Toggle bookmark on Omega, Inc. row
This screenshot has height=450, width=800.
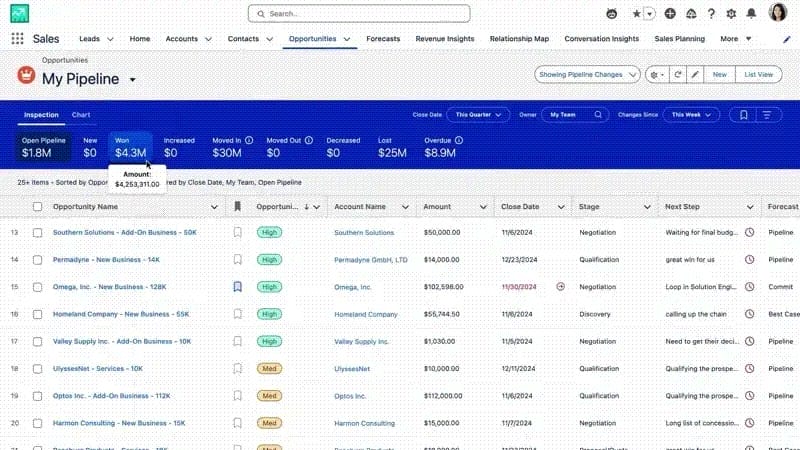point(237,287)
